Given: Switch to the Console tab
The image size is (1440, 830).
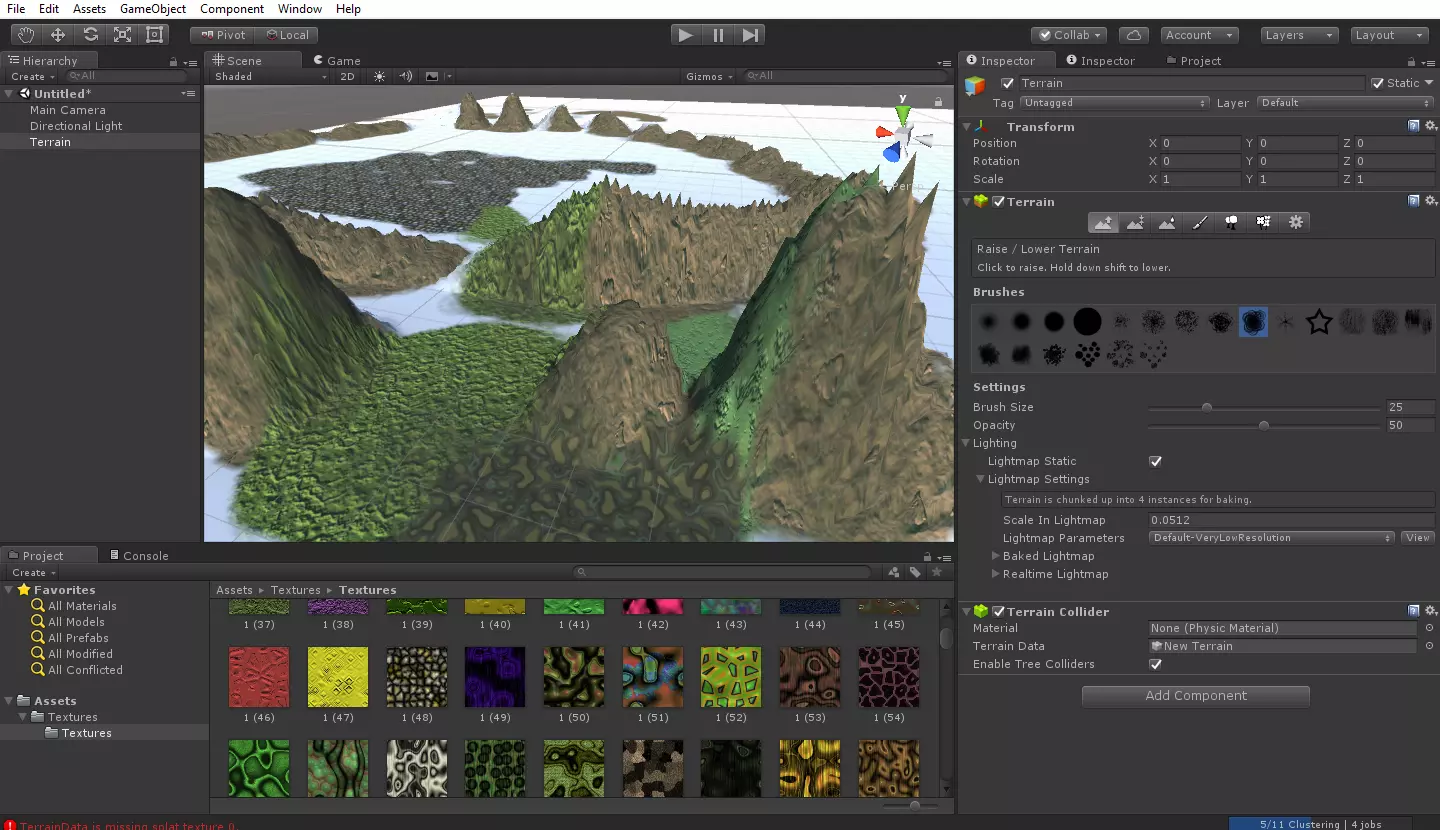Looking at the screenshot, I should pos(139,556).
